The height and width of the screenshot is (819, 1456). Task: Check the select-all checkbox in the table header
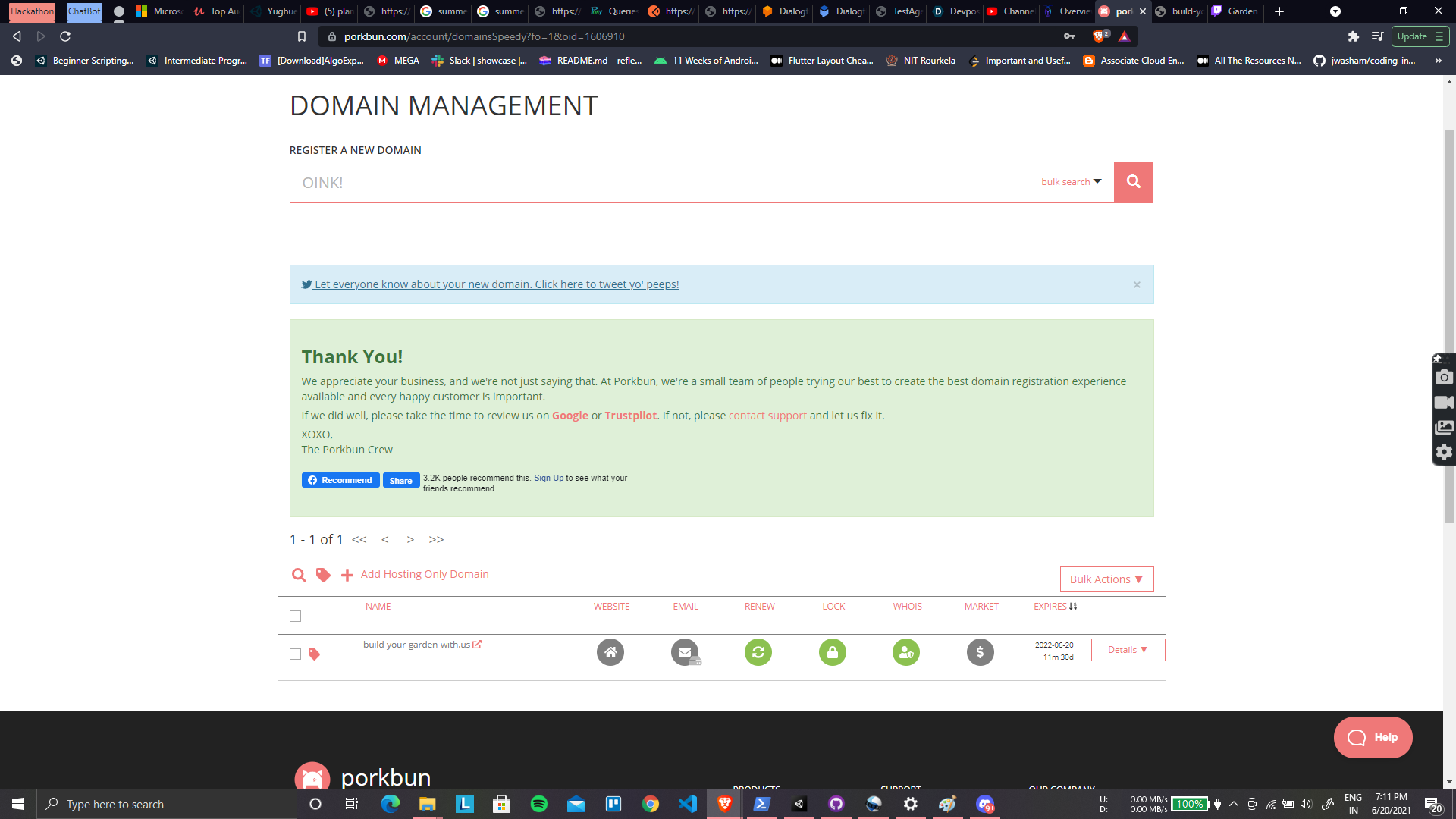(x=295, y=617)
